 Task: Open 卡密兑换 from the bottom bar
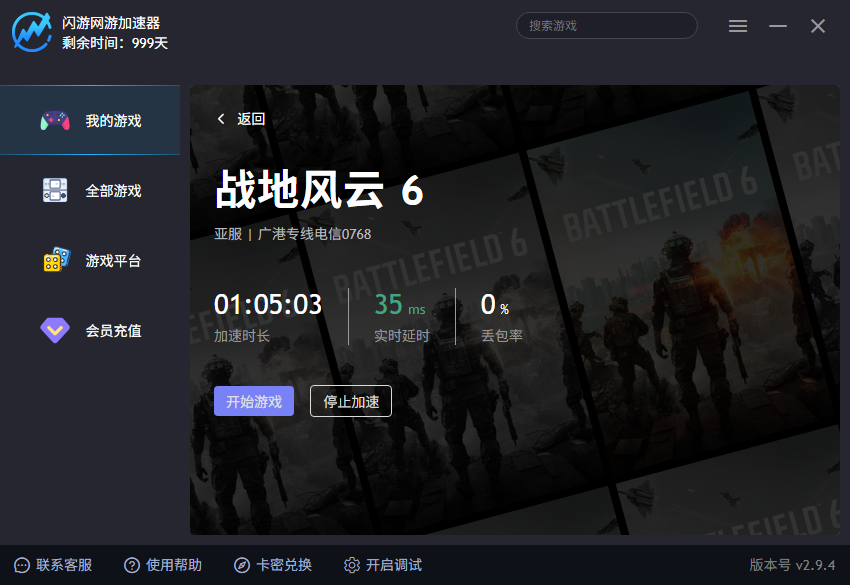pos(272,565)
